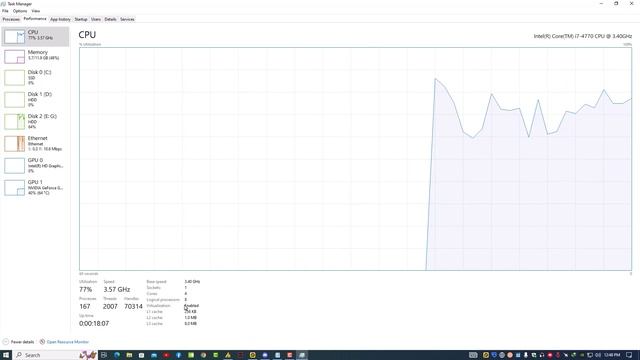This screenshot has width=640, height=360.
Task: Select Disk 0 (C:) SSD entry
Action: (35, 78)
